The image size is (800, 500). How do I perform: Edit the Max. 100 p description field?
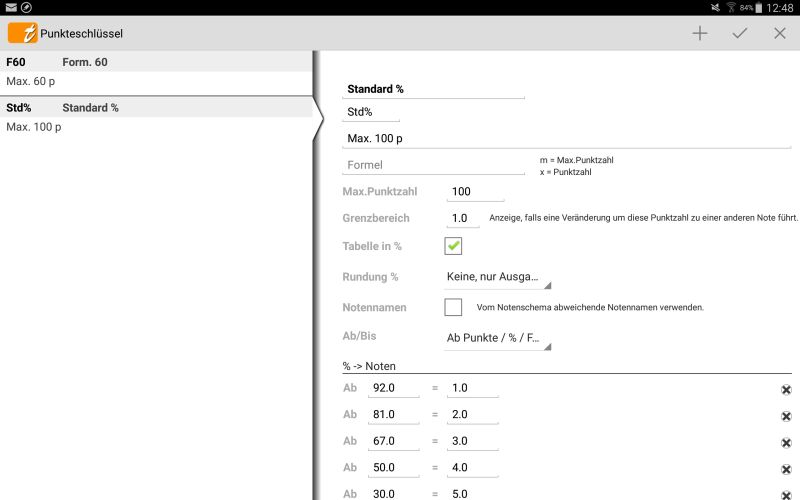point(567,138)
